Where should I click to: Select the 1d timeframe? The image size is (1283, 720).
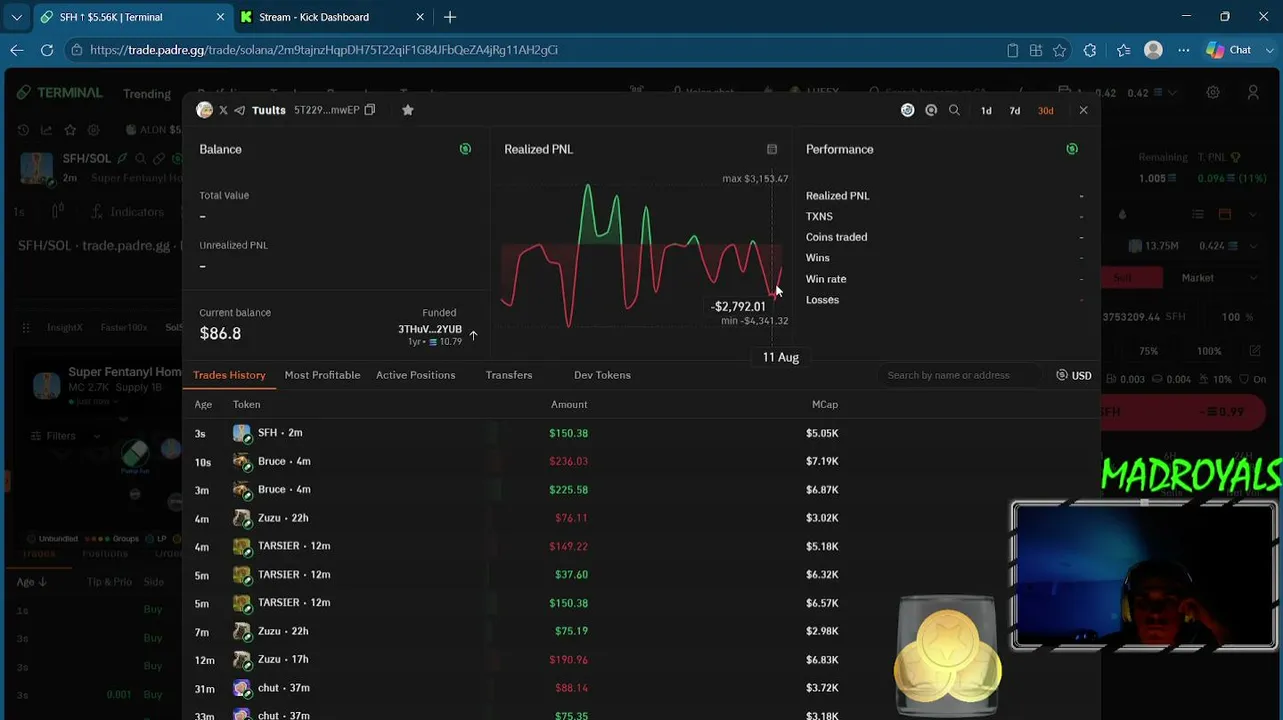point(986,111)
